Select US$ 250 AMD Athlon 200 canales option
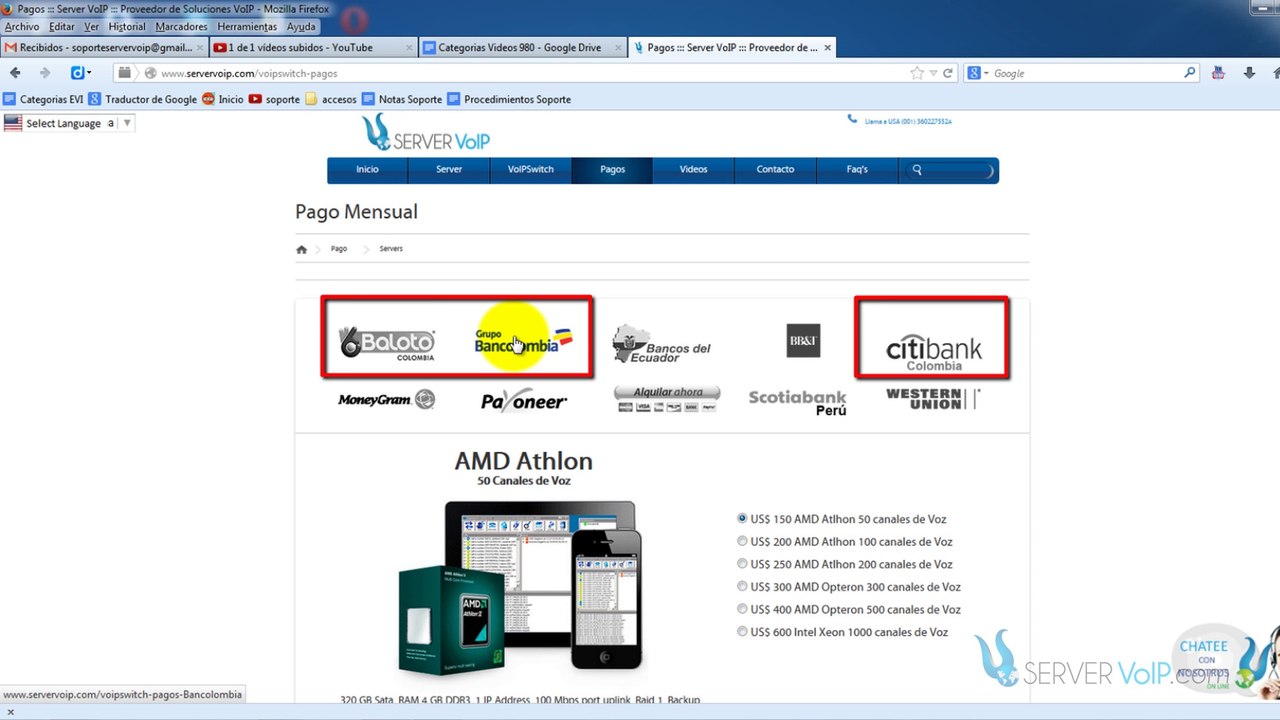This screenshot has height=720, width=1280. 742,564
